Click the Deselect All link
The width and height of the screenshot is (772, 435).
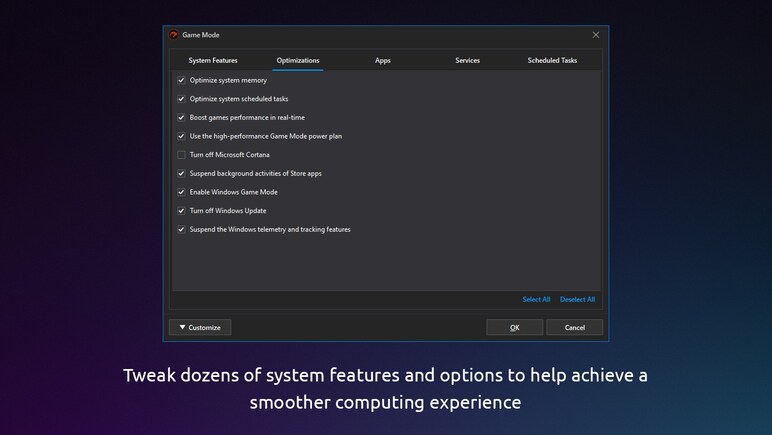click(577, 299)
